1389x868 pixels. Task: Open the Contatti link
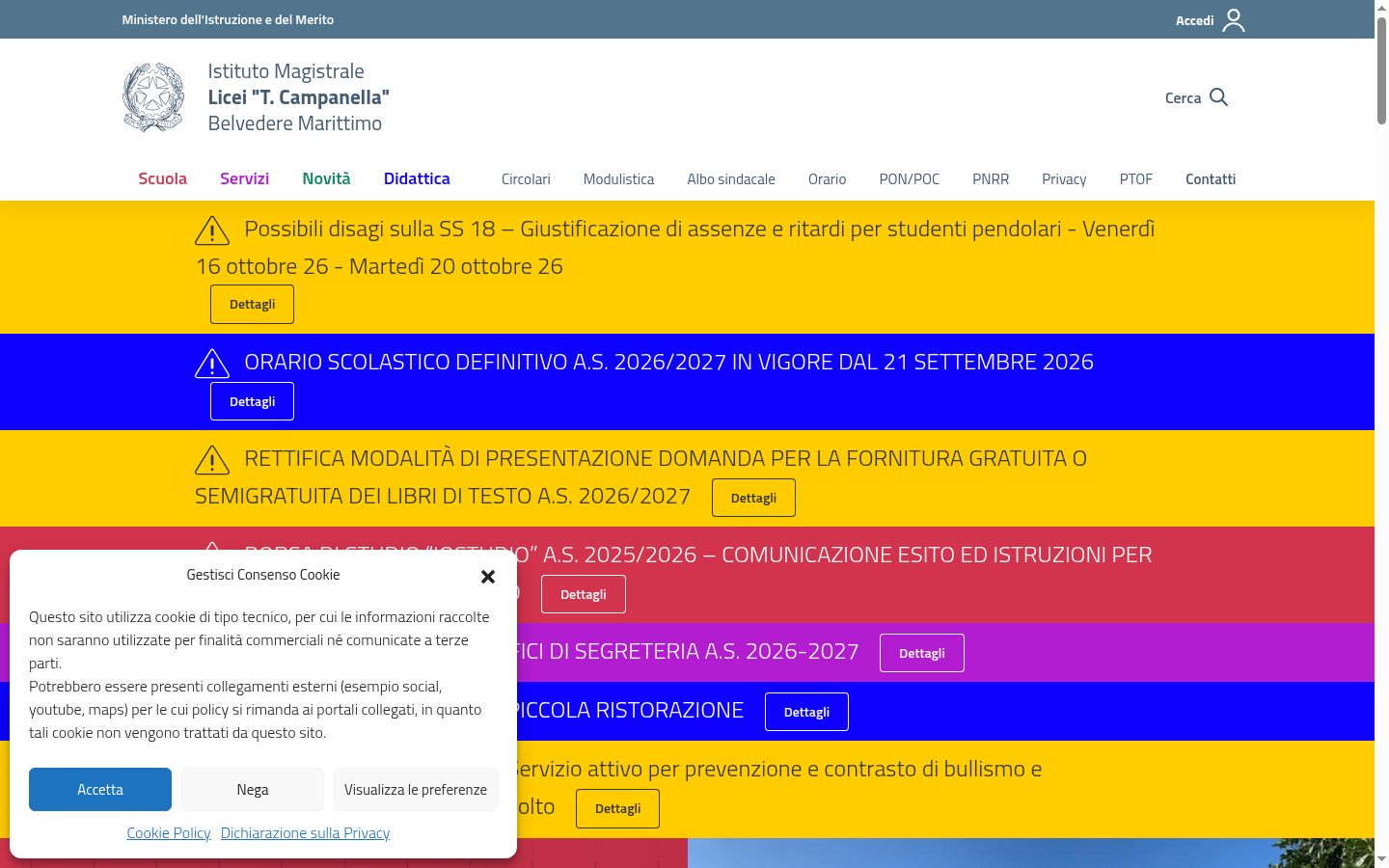[1211, 179]
